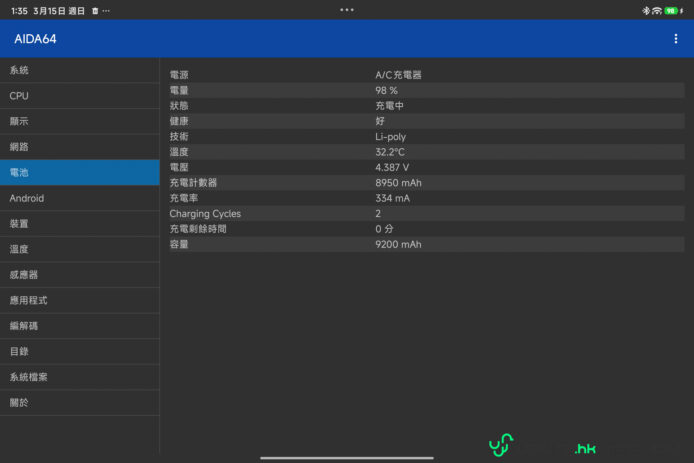Go to the 顯示 section
This screenshot has width=694, height=463.
[79, 121]
